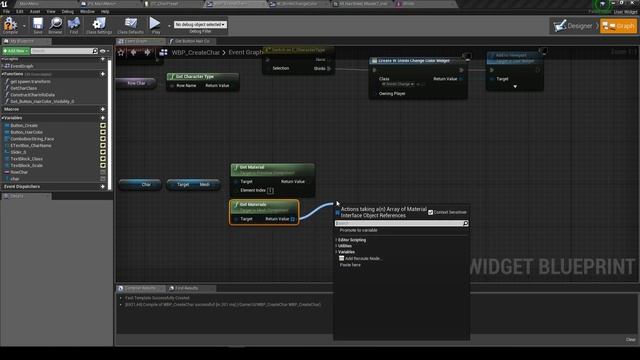Select the RowChar variable
Image resolution: width=640 pixels, height=360 pixels.
[x=19, y=172]
